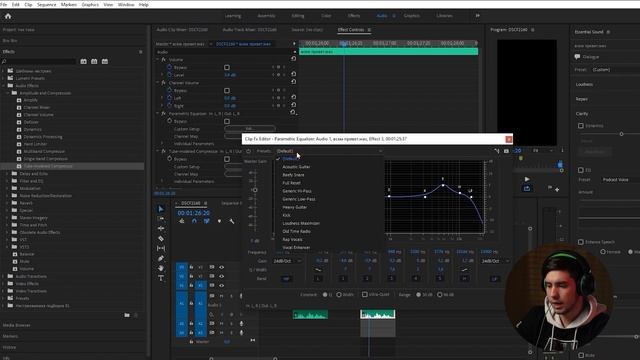Viewport: 640px width, 360px height.
Task: Switch to Audio Track Mixer tab
Action: pos(249,30)
